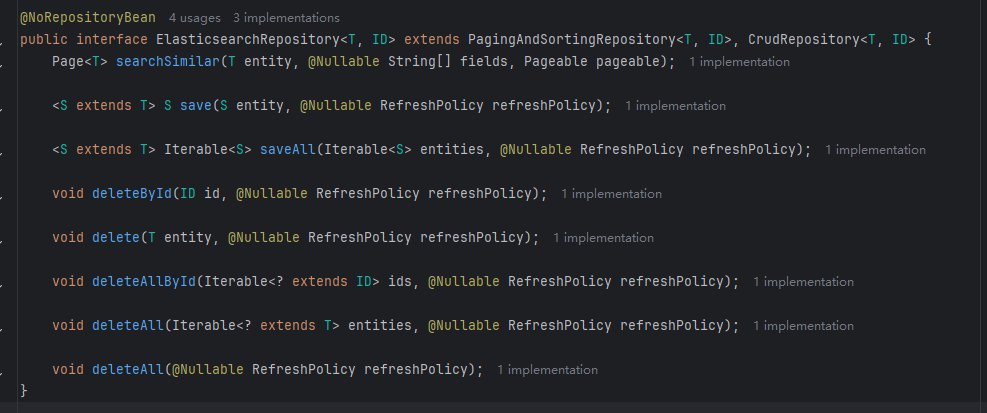Screen dimensions: 987x413
Task: Open the 1 implementation hint on the save(S entity line
Action: click(675, 106)
